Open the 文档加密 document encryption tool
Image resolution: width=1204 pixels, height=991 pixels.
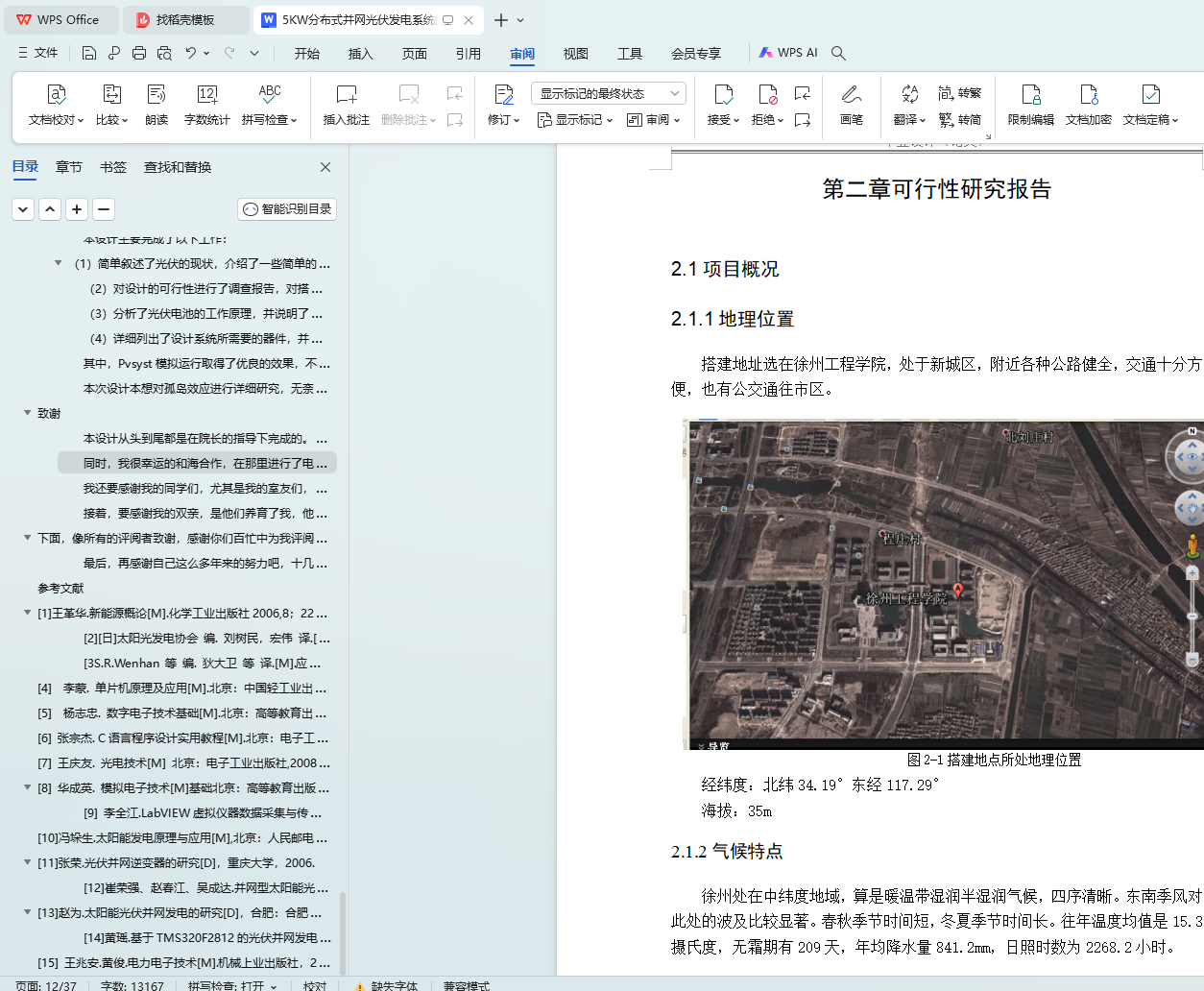coord(1088,95)
